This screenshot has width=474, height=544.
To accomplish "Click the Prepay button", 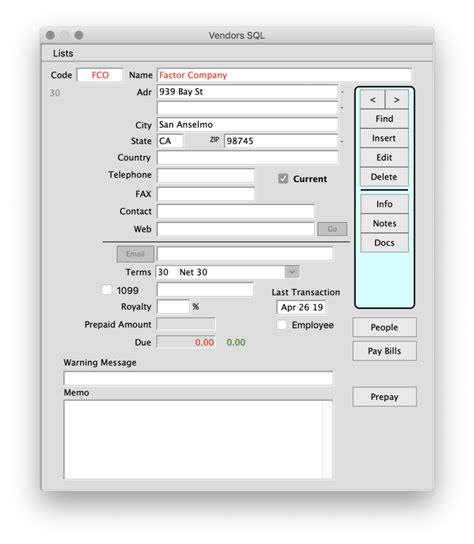I will (x=384, y=397).
